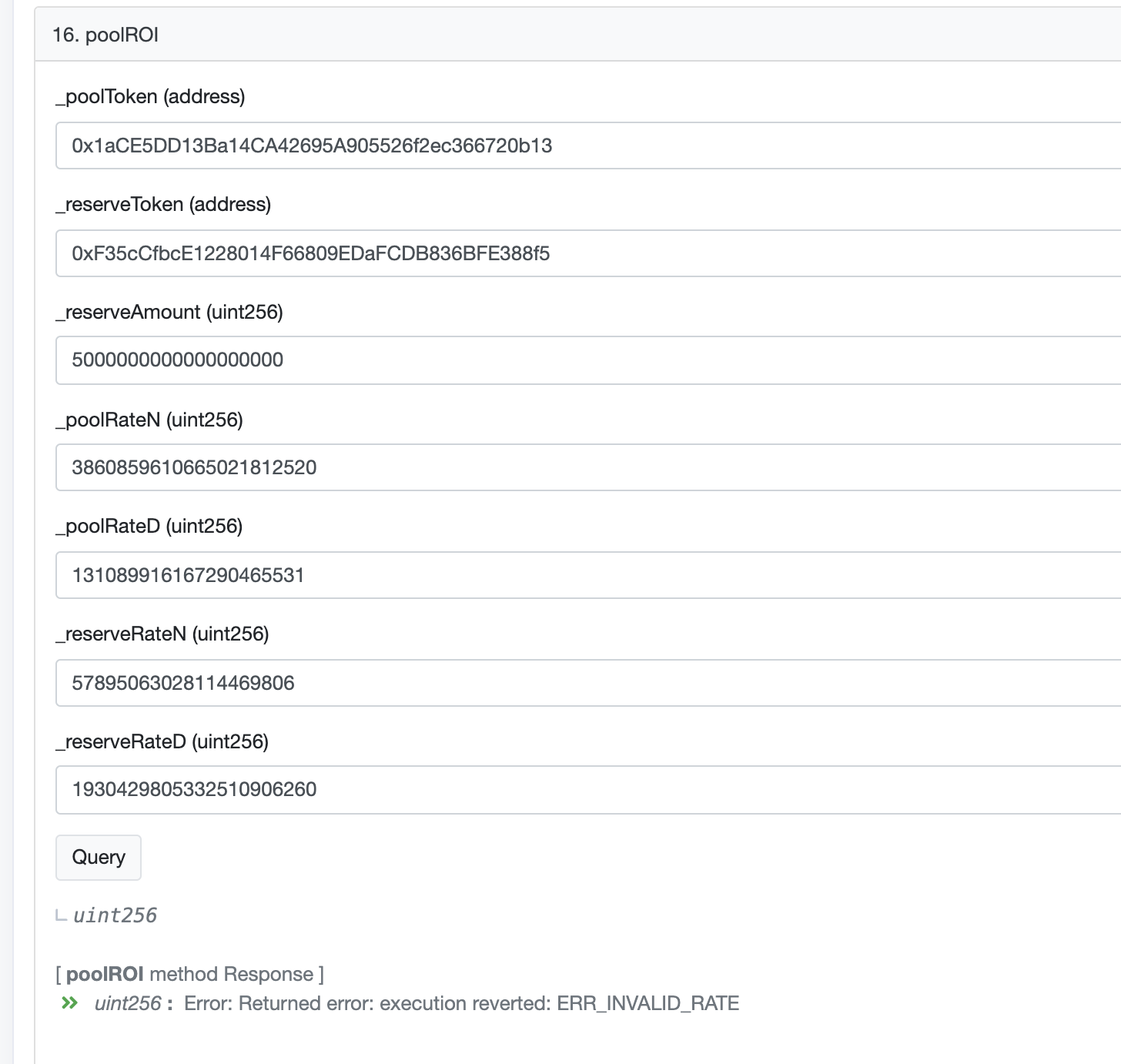Image resolution: width=1121 pixels, height=1064 pixels.
Task: Select the ERR_INVALID_RATE error message text
Action: [649, 1003]
